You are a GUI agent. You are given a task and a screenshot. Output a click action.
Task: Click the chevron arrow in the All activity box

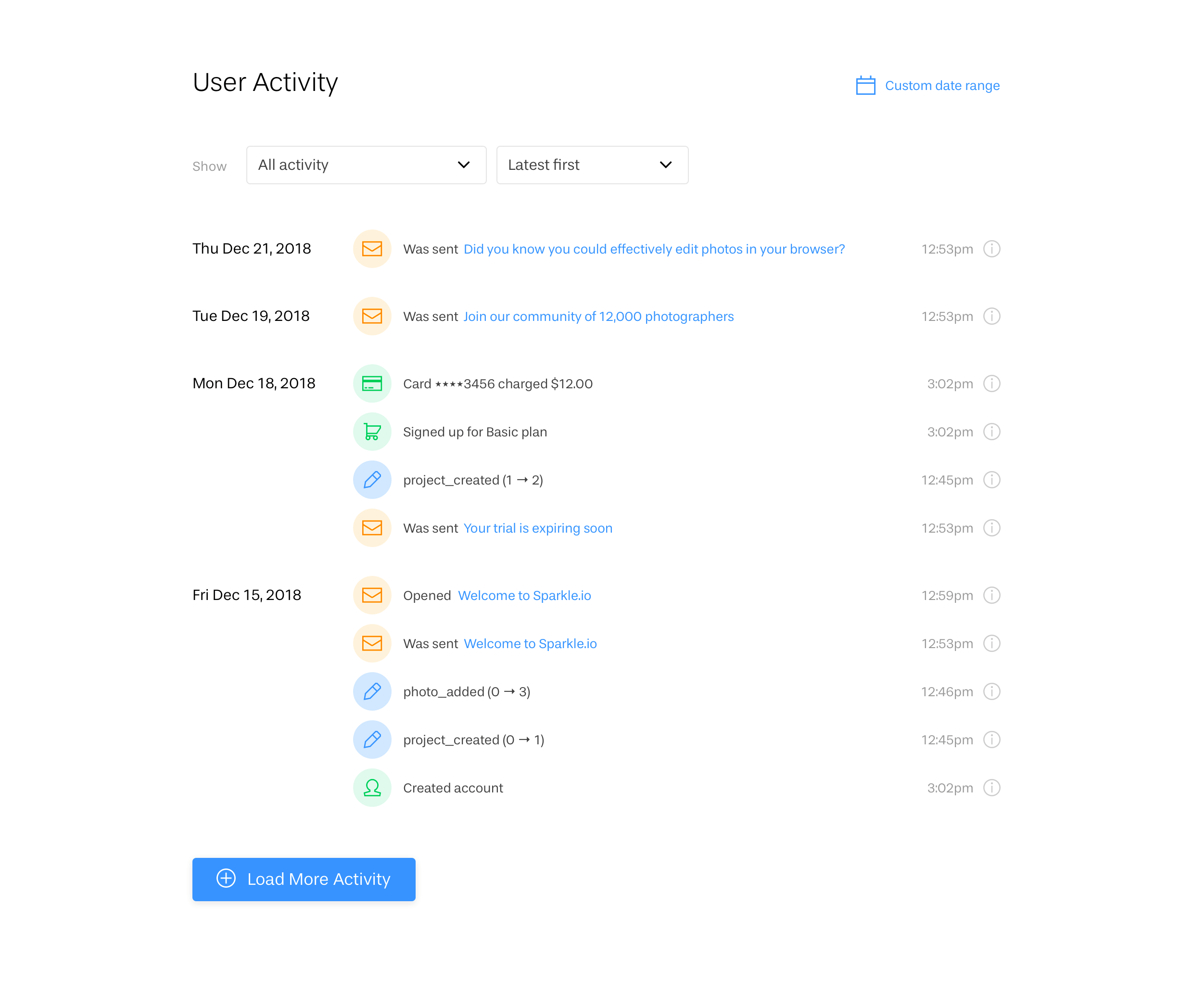coord(463,165)
